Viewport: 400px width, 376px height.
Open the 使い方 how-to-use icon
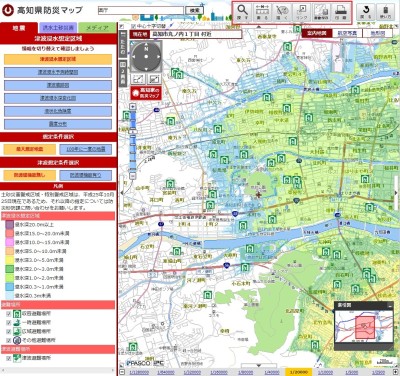[386, 12]
